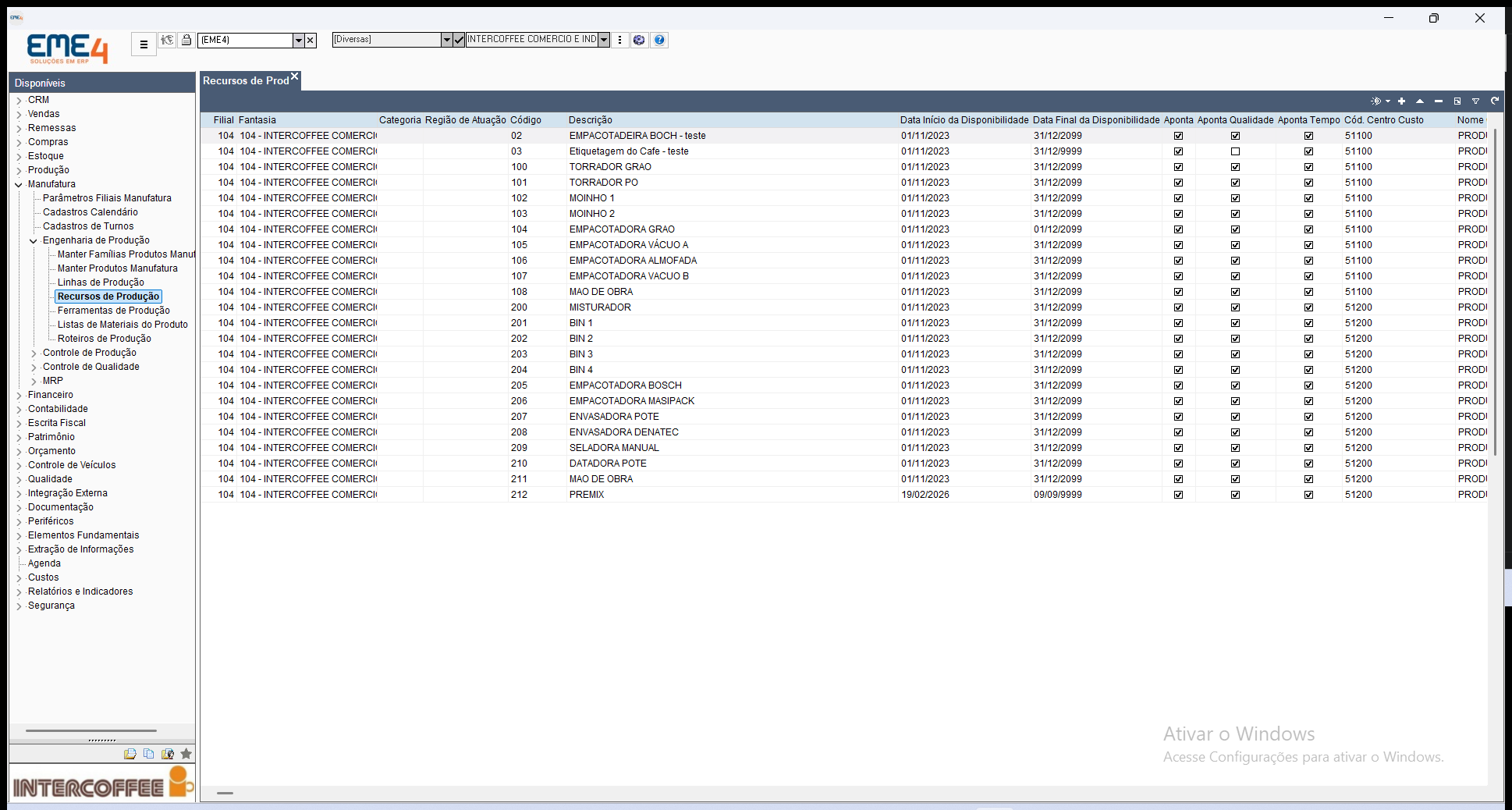Viewport: 1512px width, 810px height.
Task: Click the refresh arrow icon in grid toolbar
Action: pyautogui.click(x=1495, y=101)
